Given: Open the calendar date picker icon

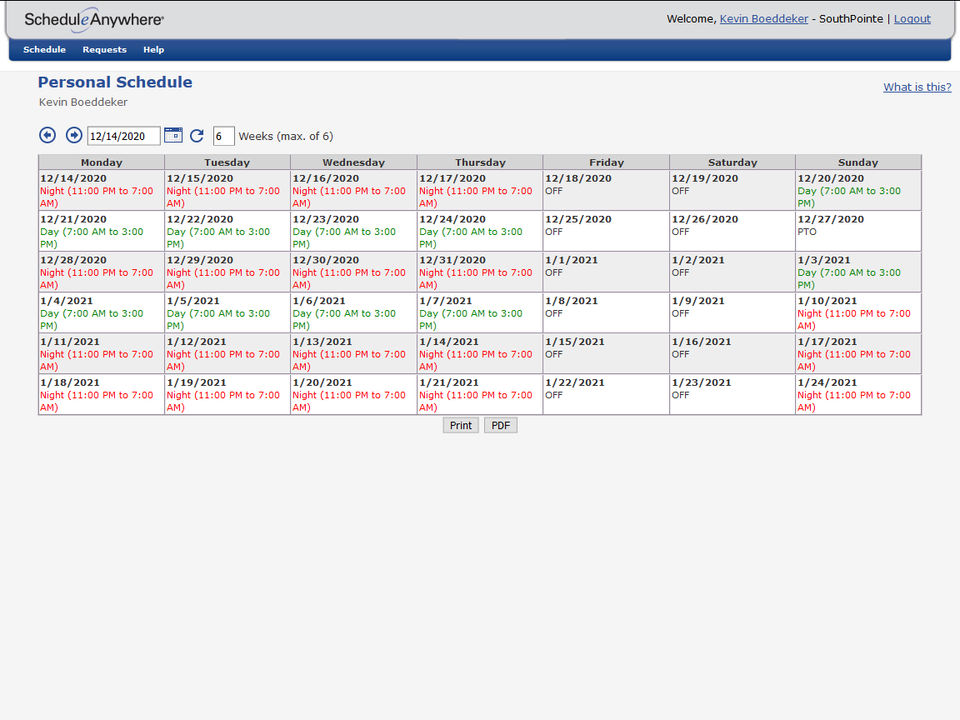Looking at the screenshot, I should click(173, 135).
